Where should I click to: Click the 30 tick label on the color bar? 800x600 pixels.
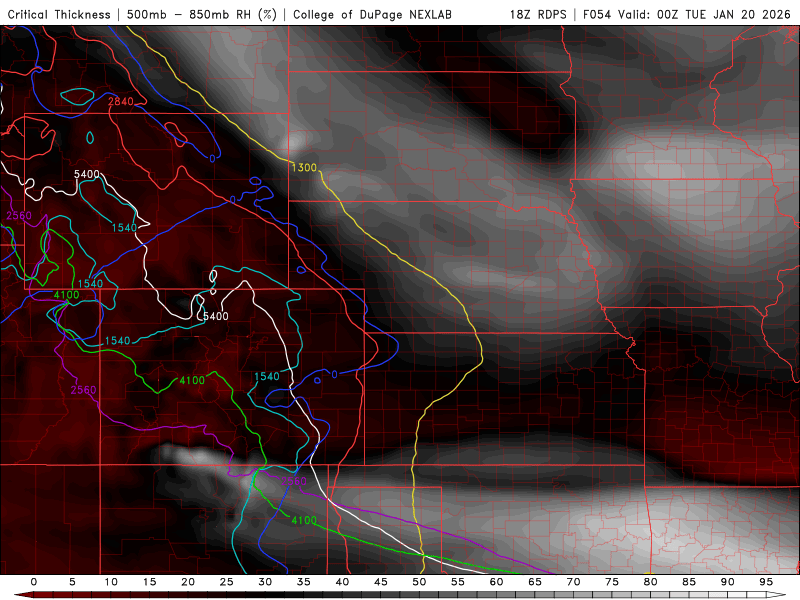265,582
